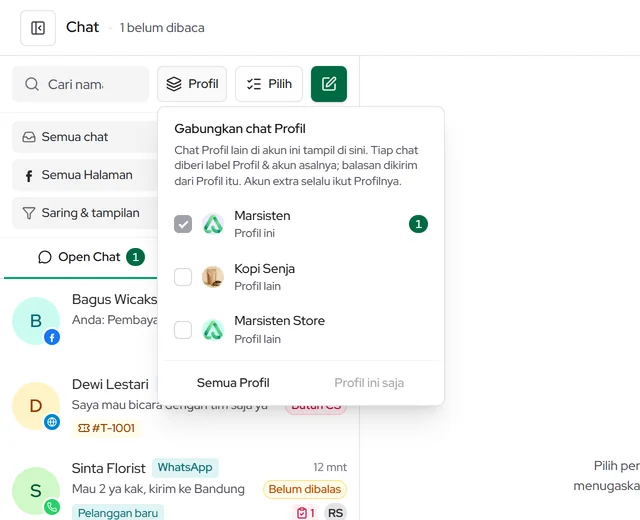Viewport: 640px width, 520px height.
Task: Click the web globe badge on Dewi avatar
Action: 52,422
